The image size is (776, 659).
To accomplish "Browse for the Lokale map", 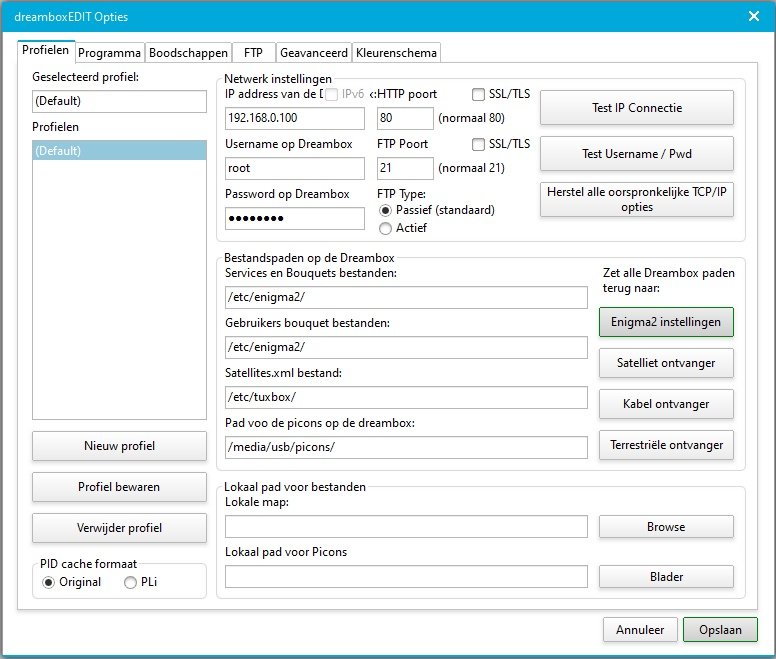I will [665, 527].
